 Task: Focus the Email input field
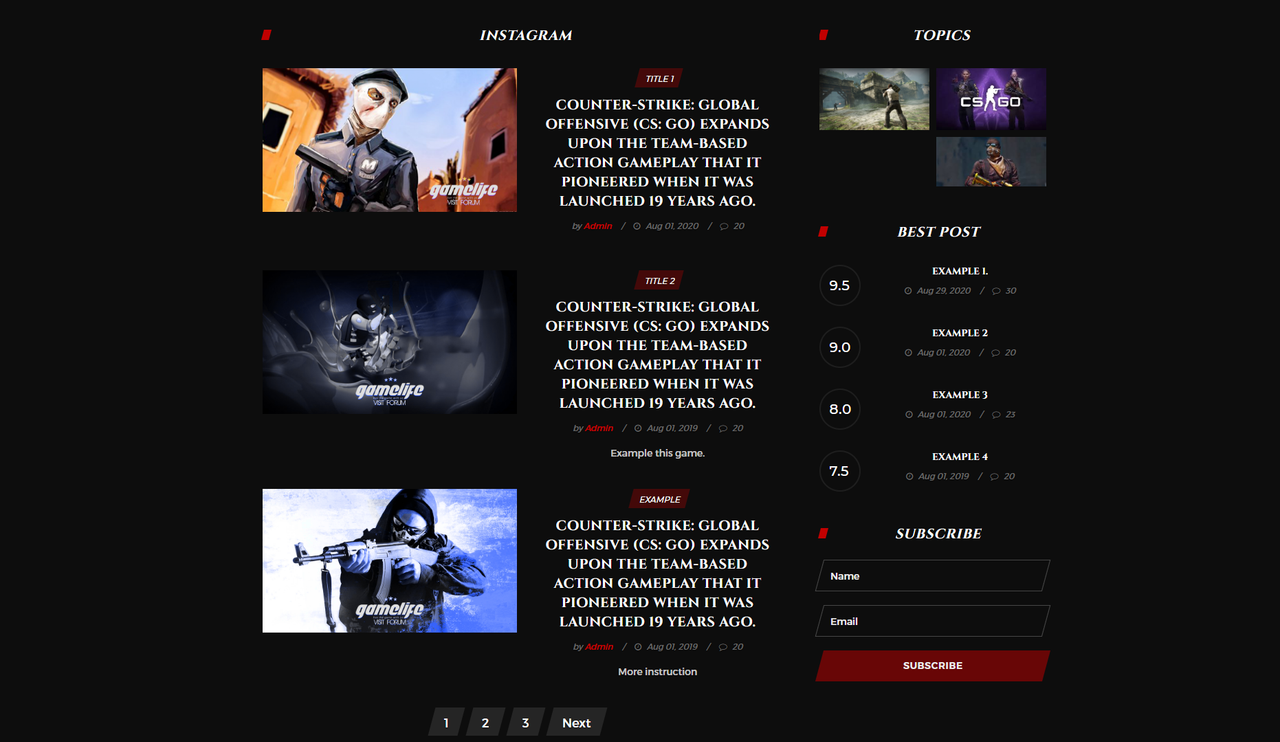coord(933,621)
